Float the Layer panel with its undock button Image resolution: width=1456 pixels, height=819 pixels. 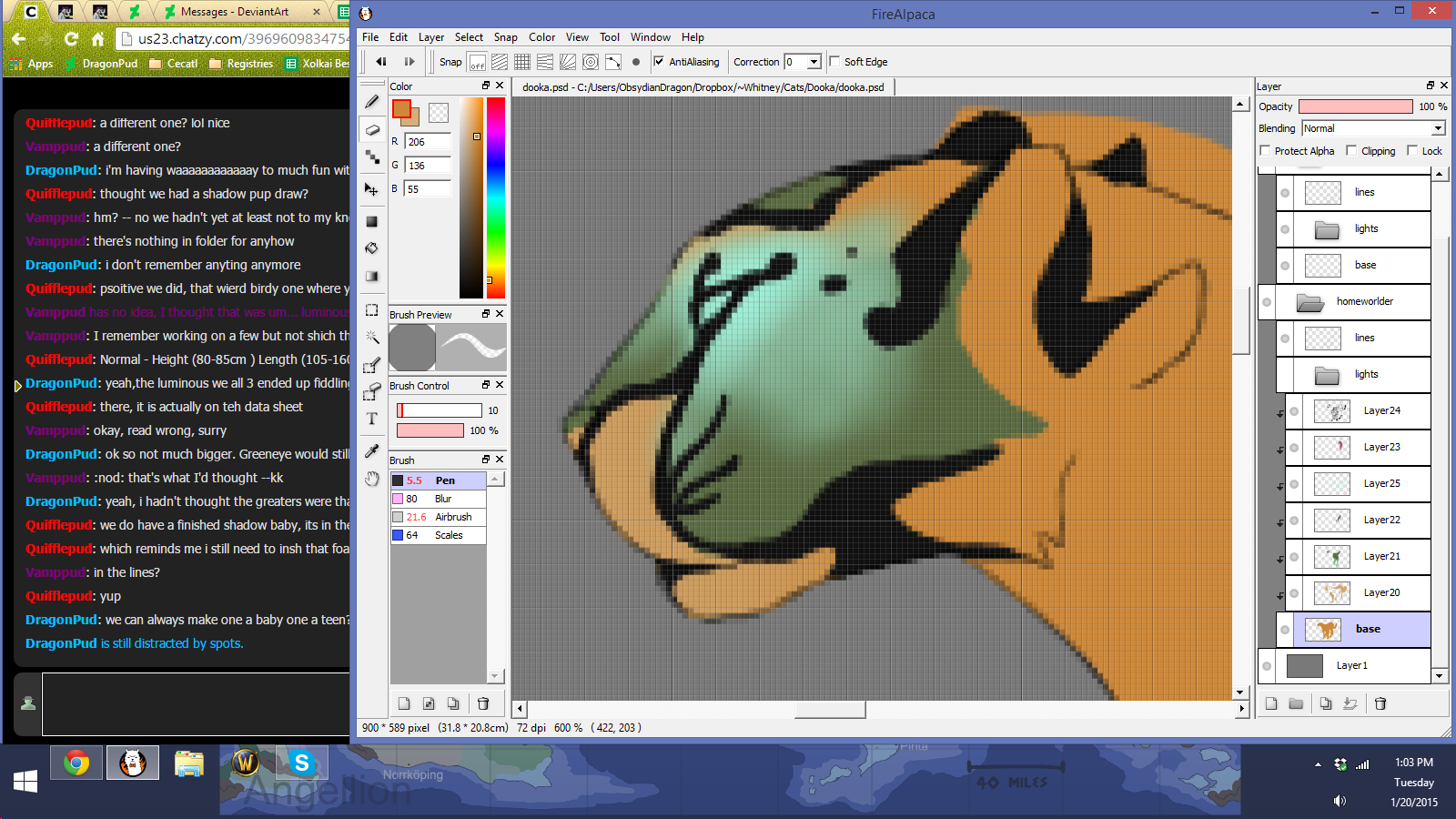1431,86
